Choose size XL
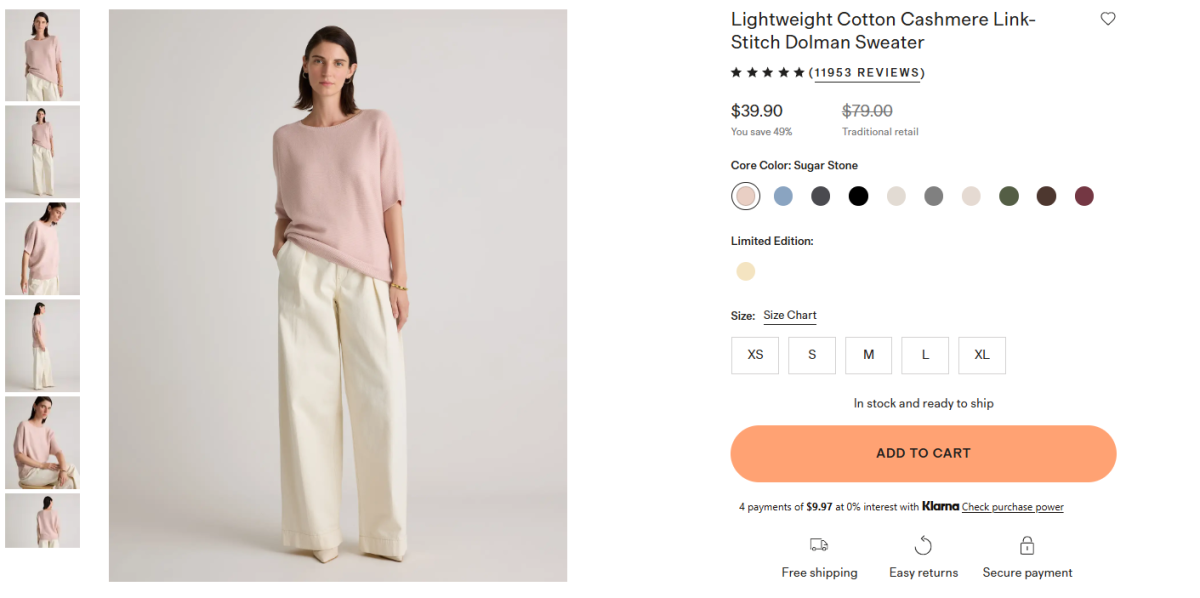 (982, 355)
